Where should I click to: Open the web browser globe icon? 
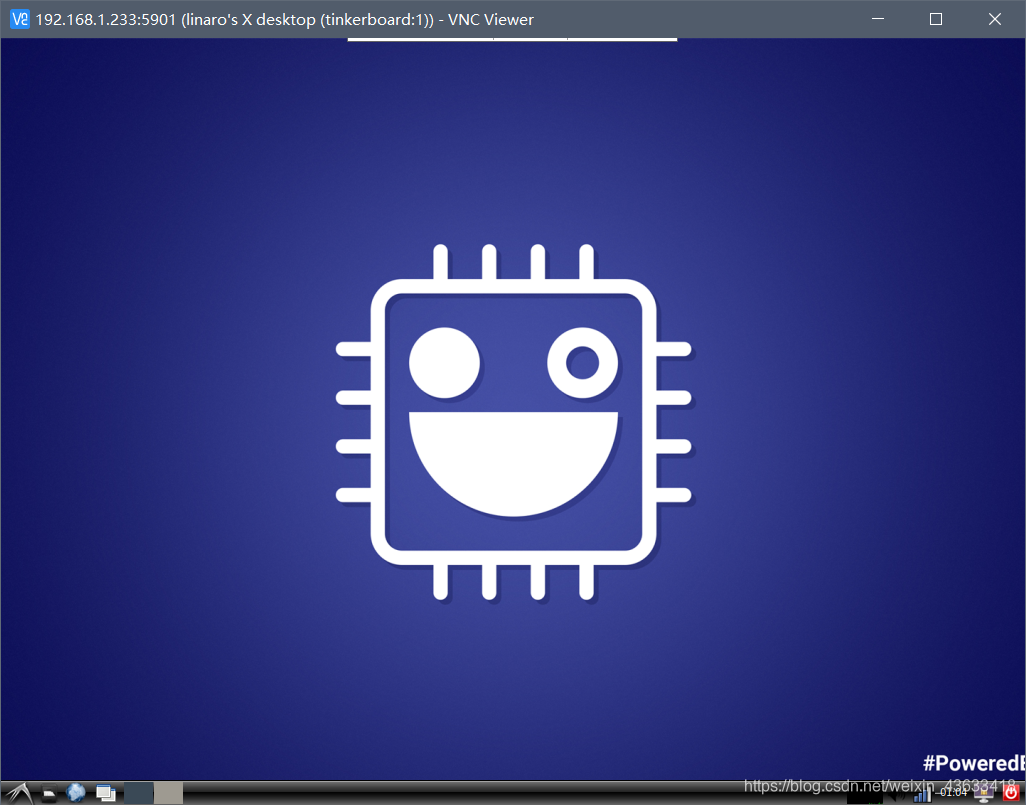(x=76, y=793)
